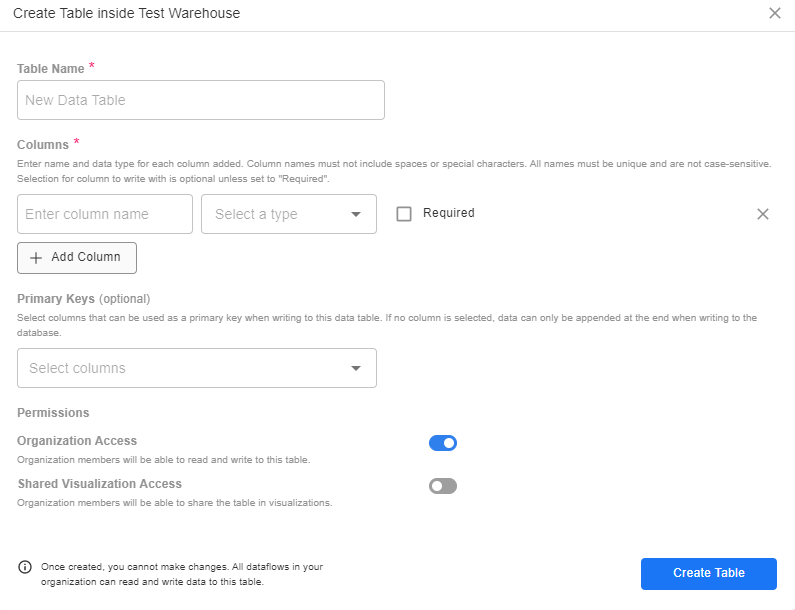Click the Add Column button
Screen dimensions: 795x610
pyautogui.click(x=77, y=258)
